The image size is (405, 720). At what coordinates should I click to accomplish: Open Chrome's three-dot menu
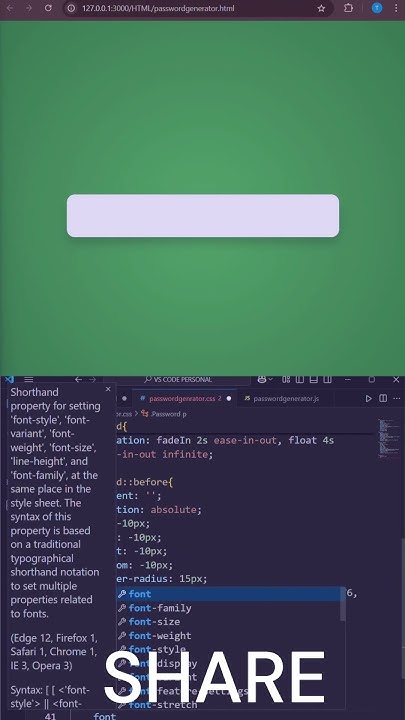[x=396, y=8]
